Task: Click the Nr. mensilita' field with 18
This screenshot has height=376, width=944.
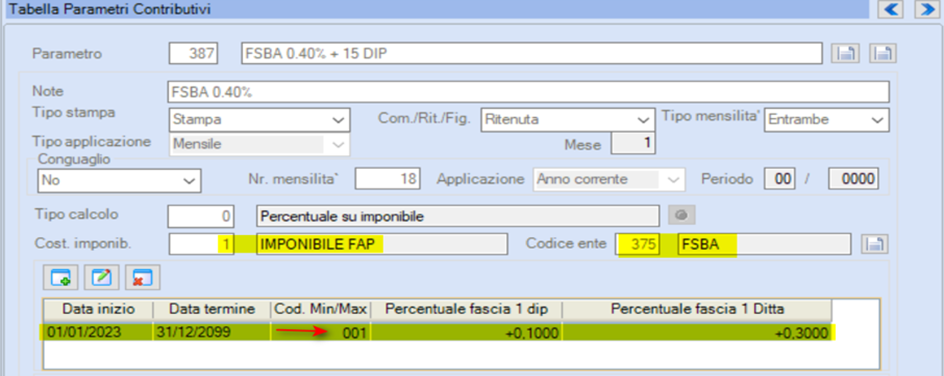Action: tap(388, 179)
